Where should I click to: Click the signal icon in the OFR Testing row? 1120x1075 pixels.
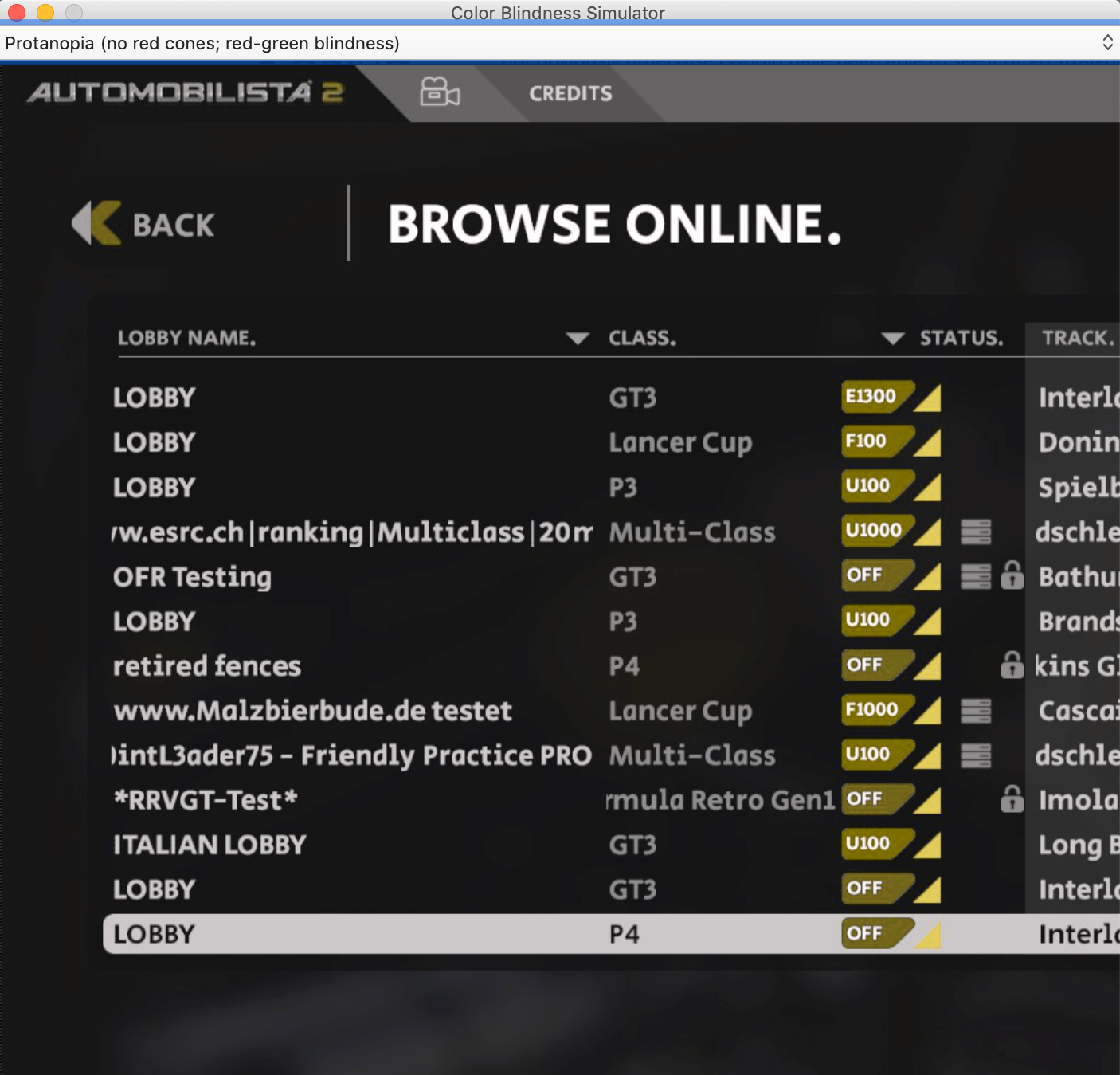click(x=927, y=576)
